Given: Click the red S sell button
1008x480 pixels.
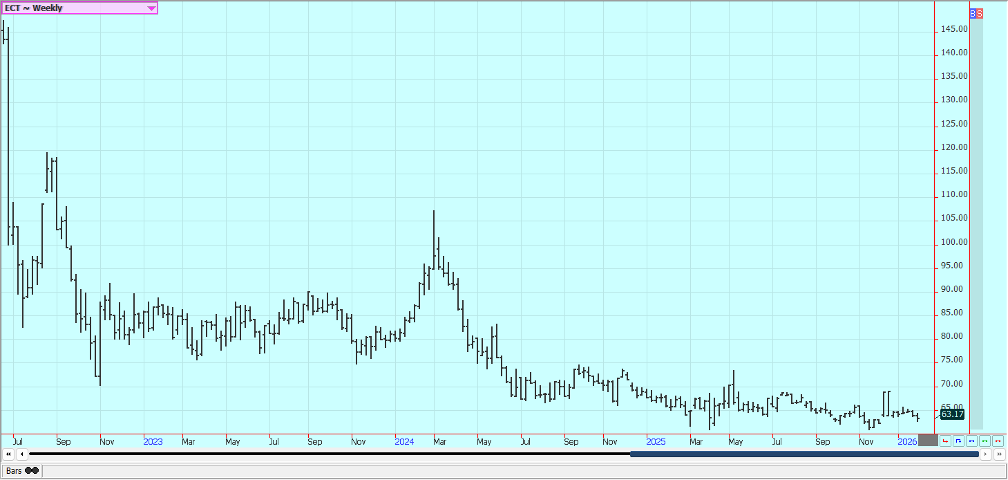Looking at the screenshot, I should [979, 14].
